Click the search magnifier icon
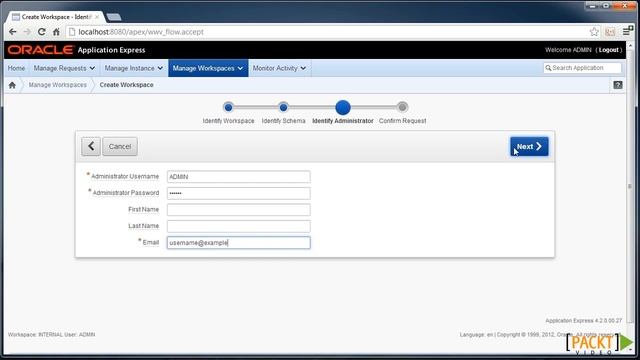 (548, 68)
